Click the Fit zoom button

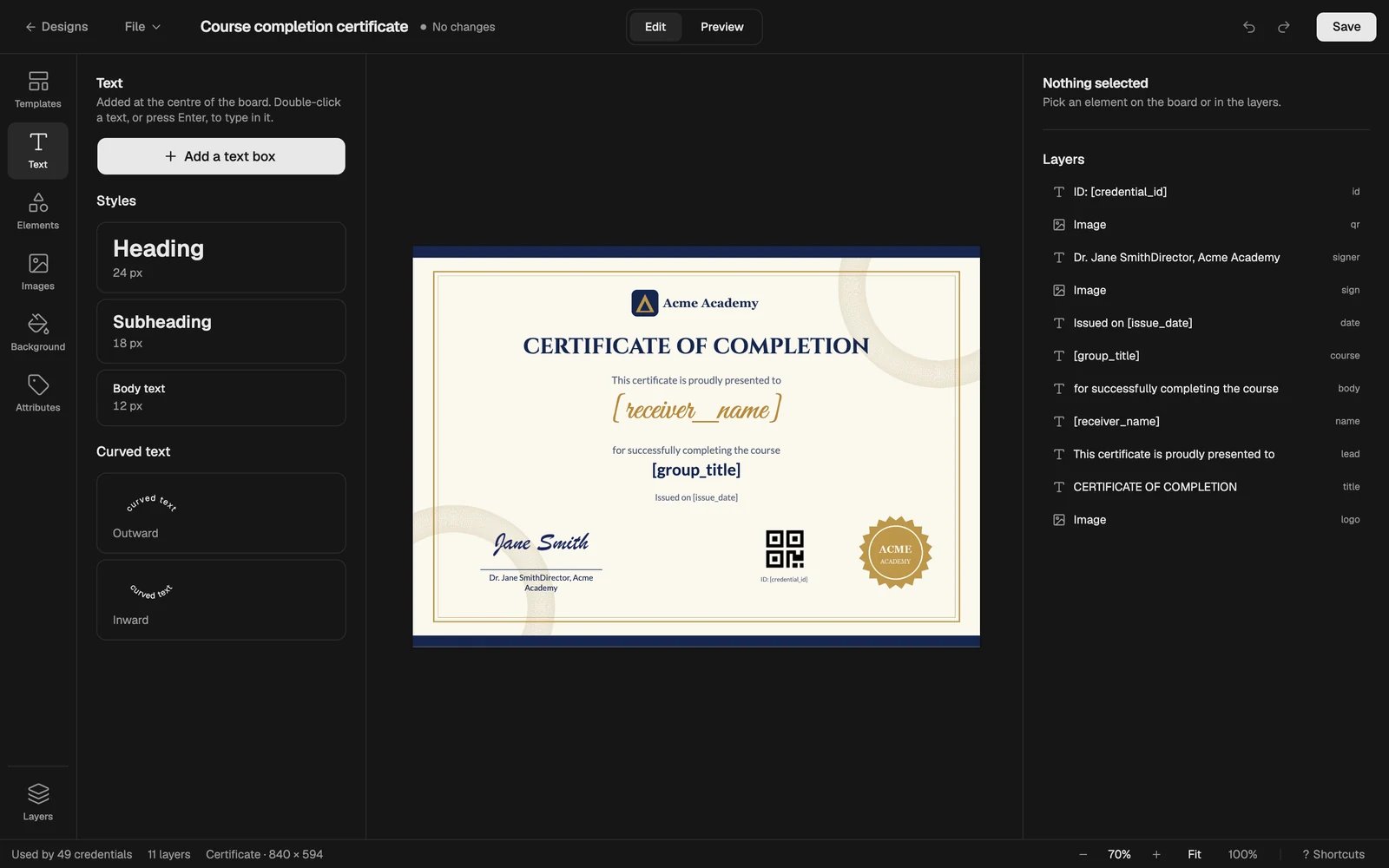click(x=1195, y=854)
